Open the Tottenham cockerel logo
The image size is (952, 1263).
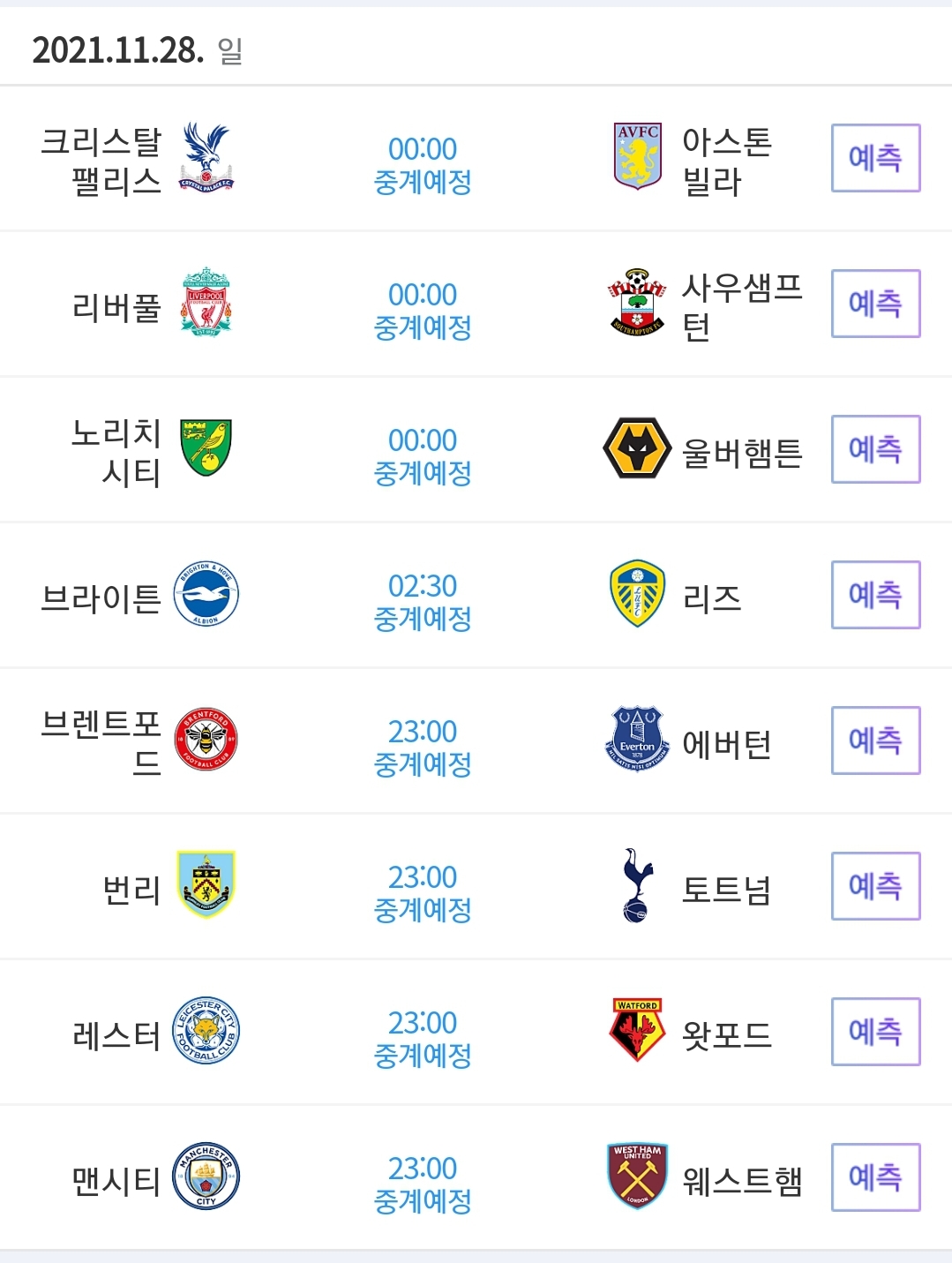pyautogui.click(x=637, y=885)
